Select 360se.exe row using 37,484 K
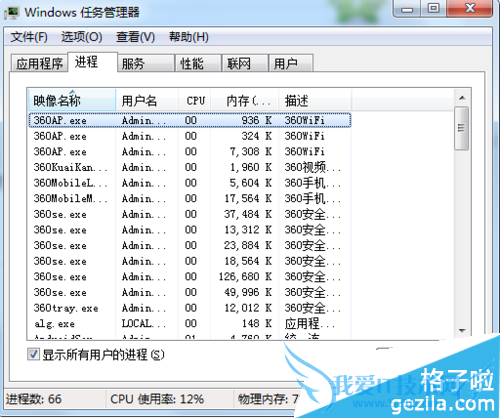The image size is (500, 418). click(x=190, y=214)
